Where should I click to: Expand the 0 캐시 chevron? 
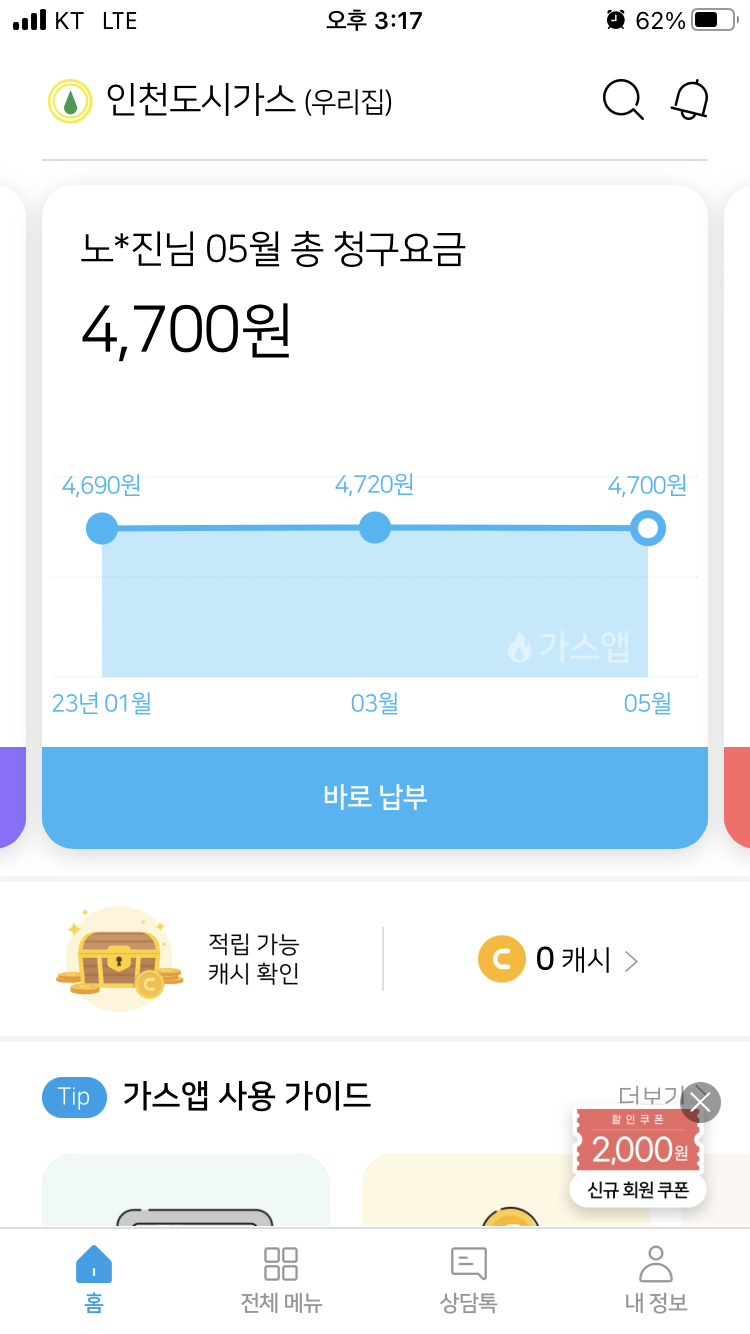[631, 961]
